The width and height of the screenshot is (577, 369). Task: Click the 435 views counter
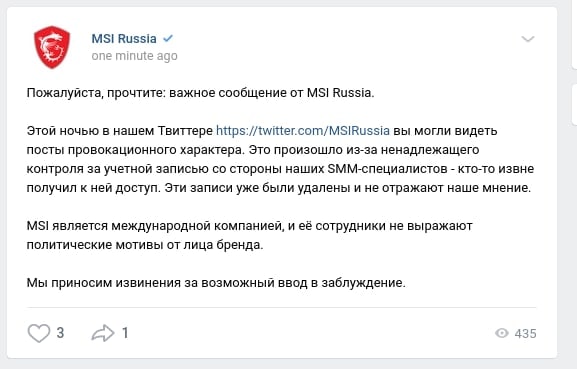click(525, 334)
